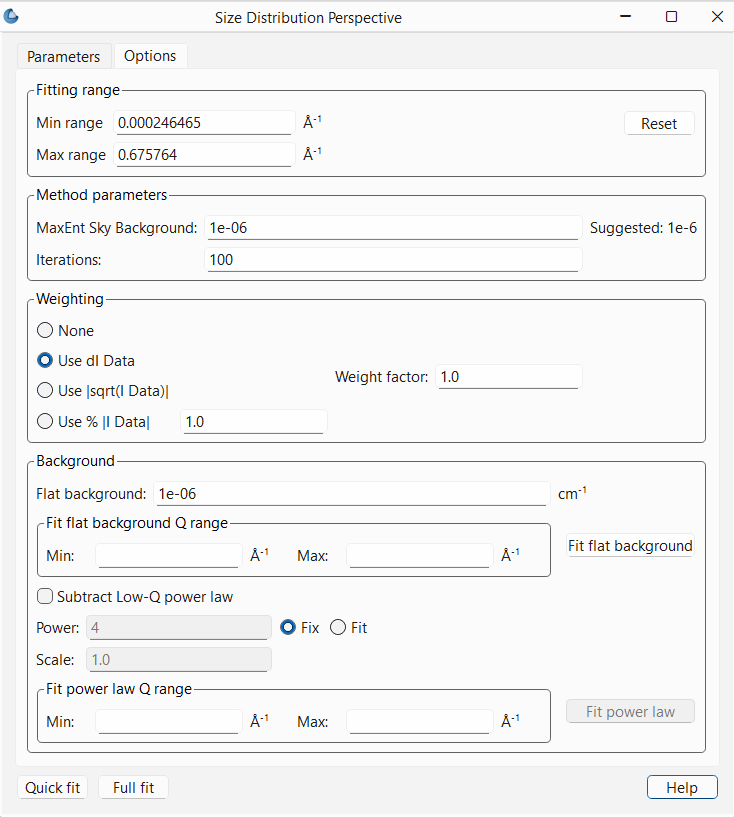
Task: Select the Fit power radio button
Action: [x=338, y=628]
